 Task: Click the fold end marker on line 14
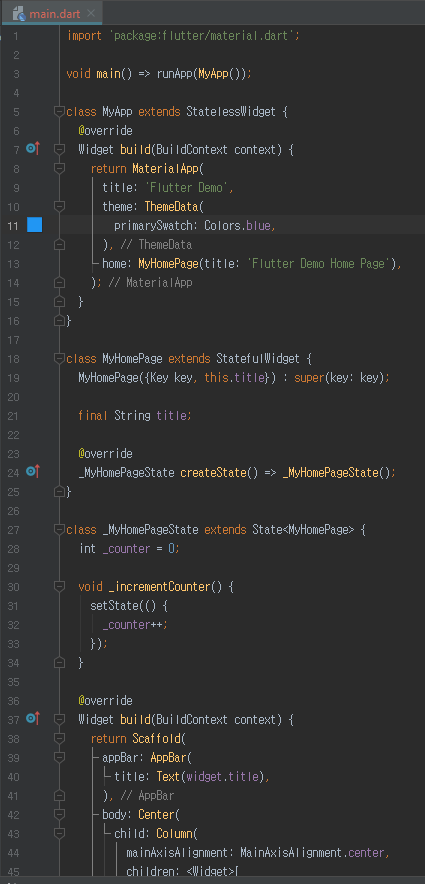pos(59,282)
